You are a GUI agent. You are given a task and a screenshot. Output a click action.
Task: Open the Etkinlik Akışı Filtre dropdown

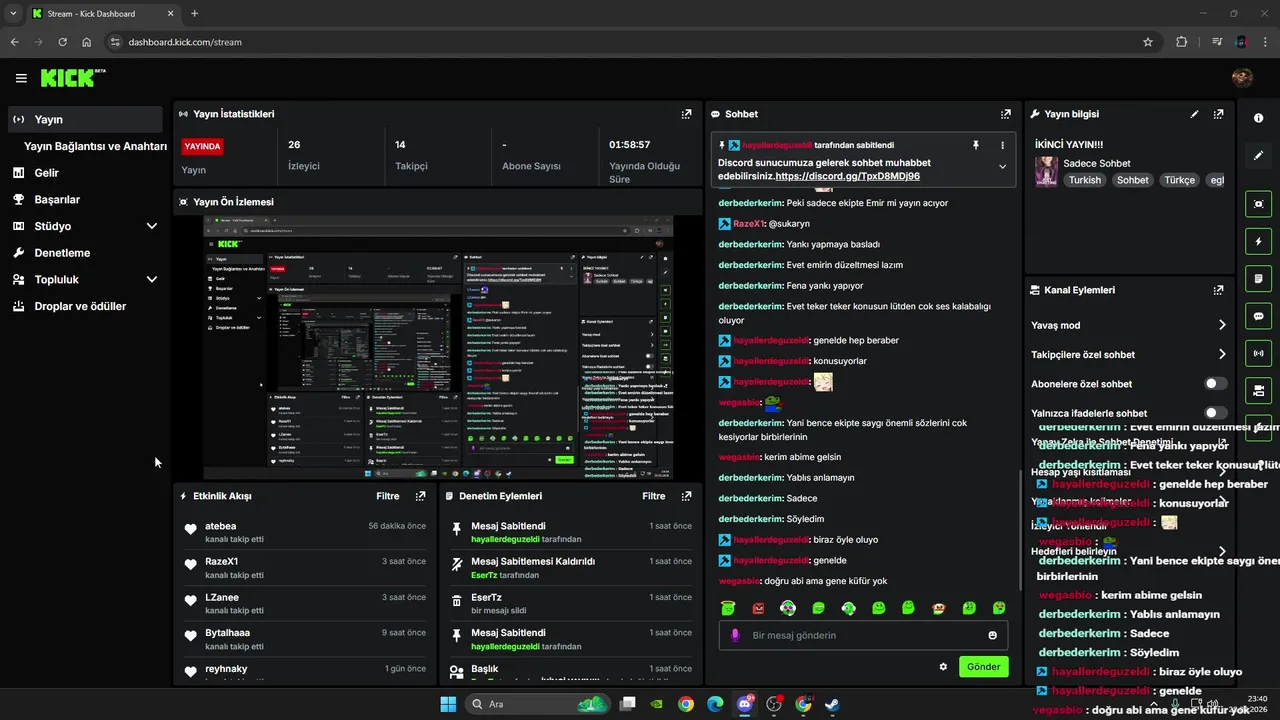[388, 496]
